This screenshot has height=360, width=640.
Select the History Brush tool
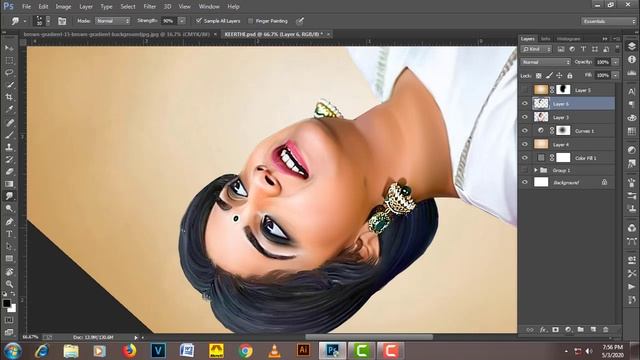9,160
